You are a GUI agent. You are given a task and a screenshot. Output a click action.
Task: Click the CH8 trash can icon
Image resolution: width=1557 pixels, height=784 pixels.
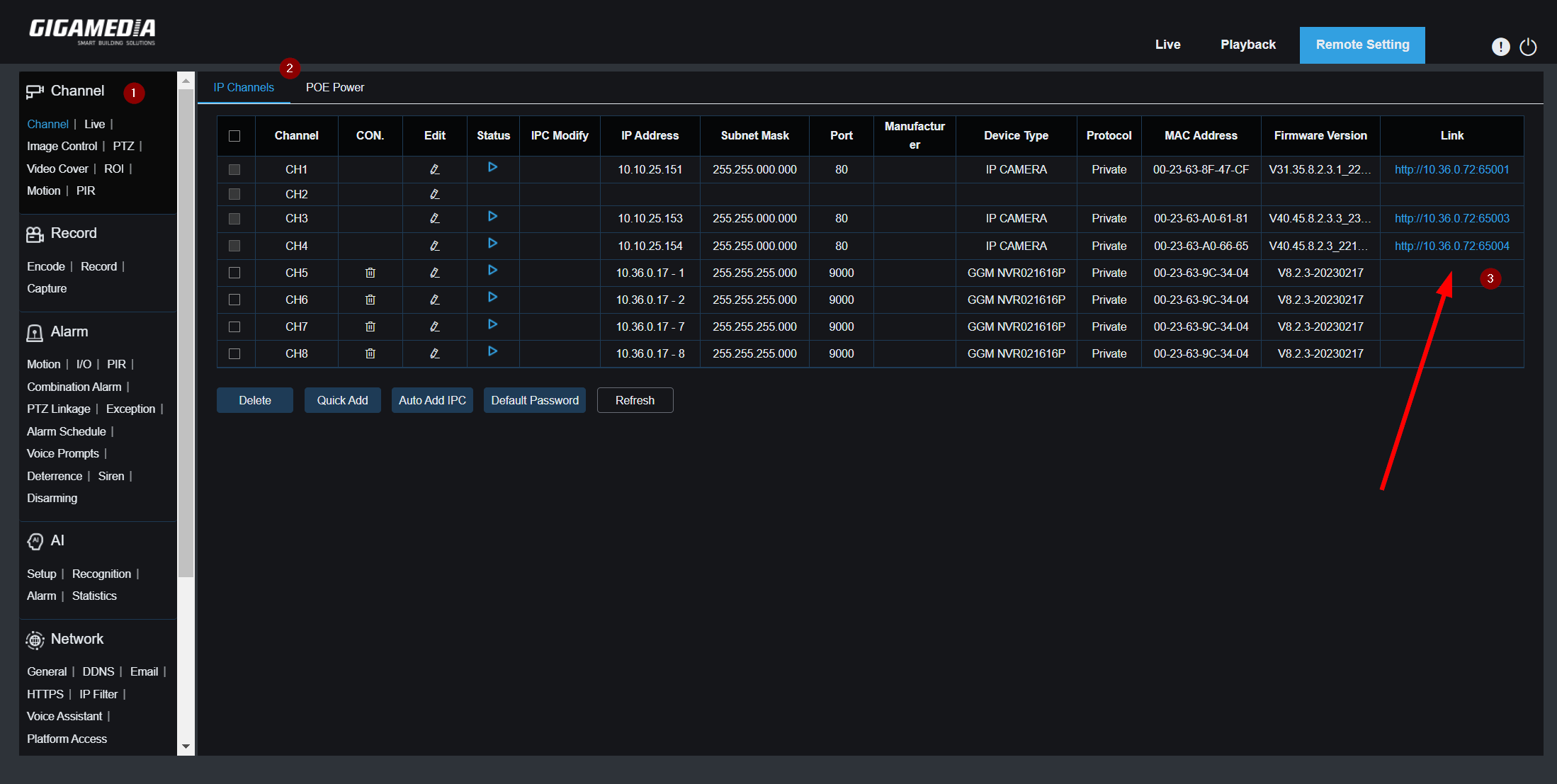click(370, 353)
